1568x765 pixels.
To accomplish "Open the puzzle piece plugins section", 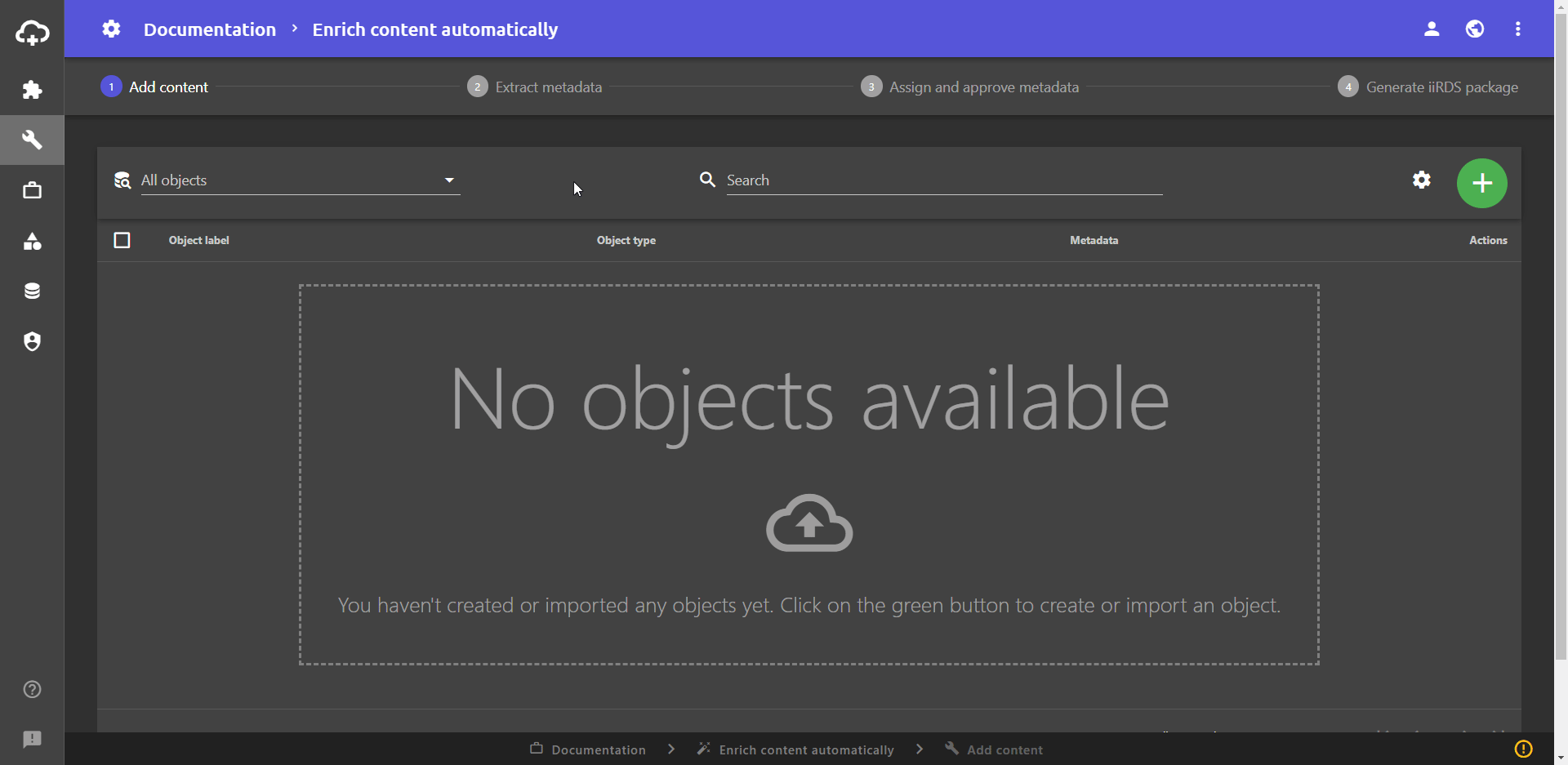I will [x=32, y=90].
